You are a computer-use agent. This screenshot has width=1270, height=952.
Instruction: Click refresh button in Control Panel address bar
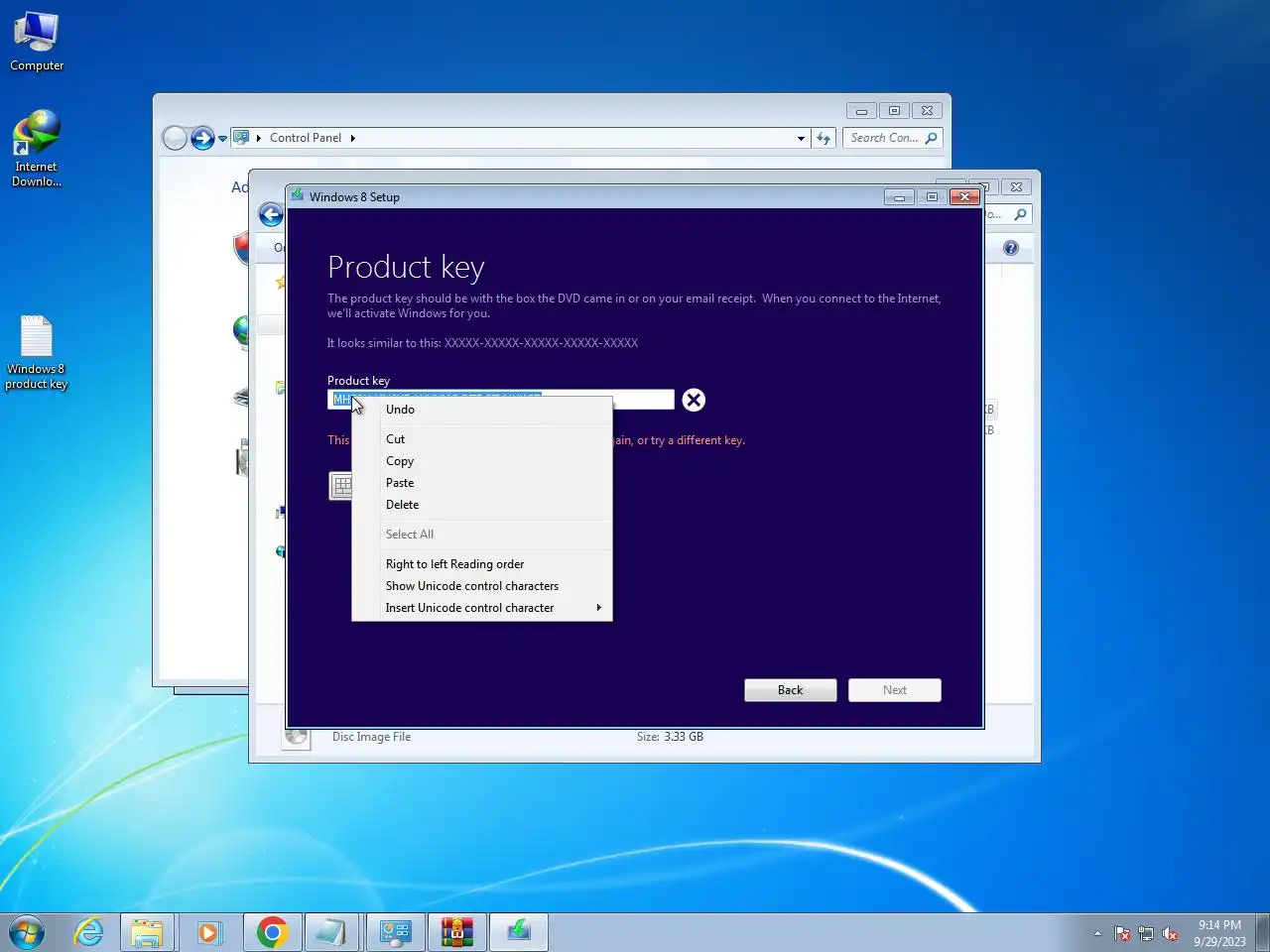pyautogui.click(x=824, y=139)
